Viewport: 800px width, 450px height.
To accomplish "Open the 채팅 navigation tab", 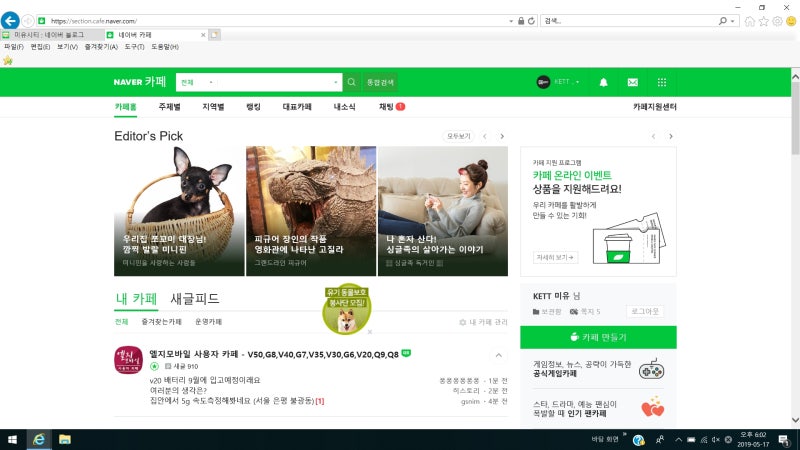I will (391, 107).
